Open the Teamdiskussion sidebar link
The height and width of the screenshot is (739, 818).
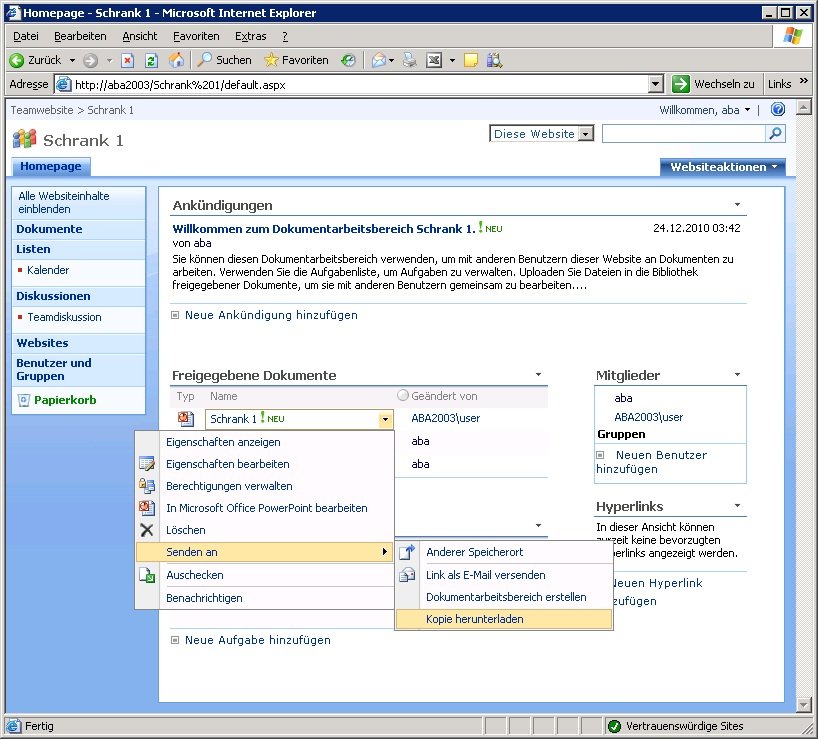[x=64, y=317]
